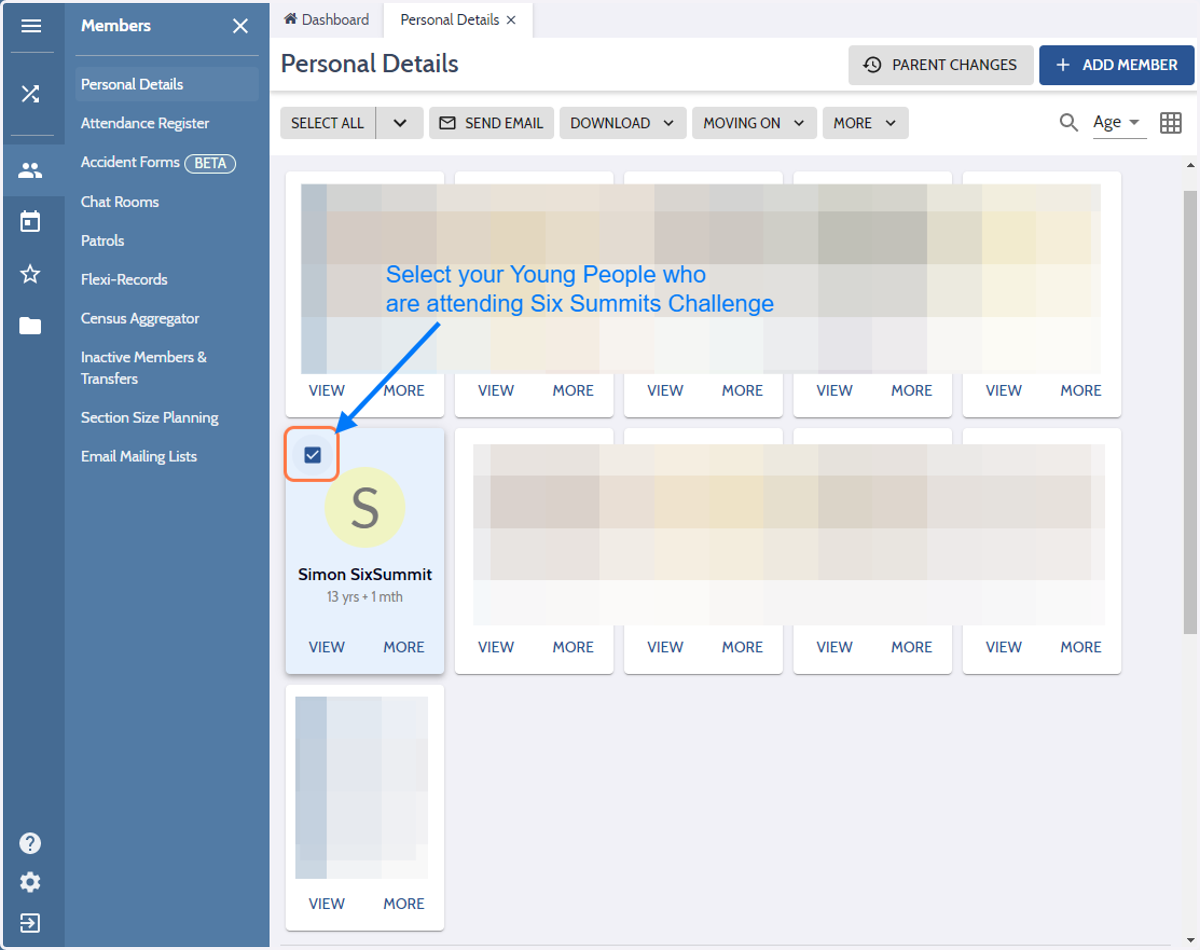The height and width of the screenshot is (950, 1200).
Task: Open the calendar events icon
Action: tap(31, 221)
